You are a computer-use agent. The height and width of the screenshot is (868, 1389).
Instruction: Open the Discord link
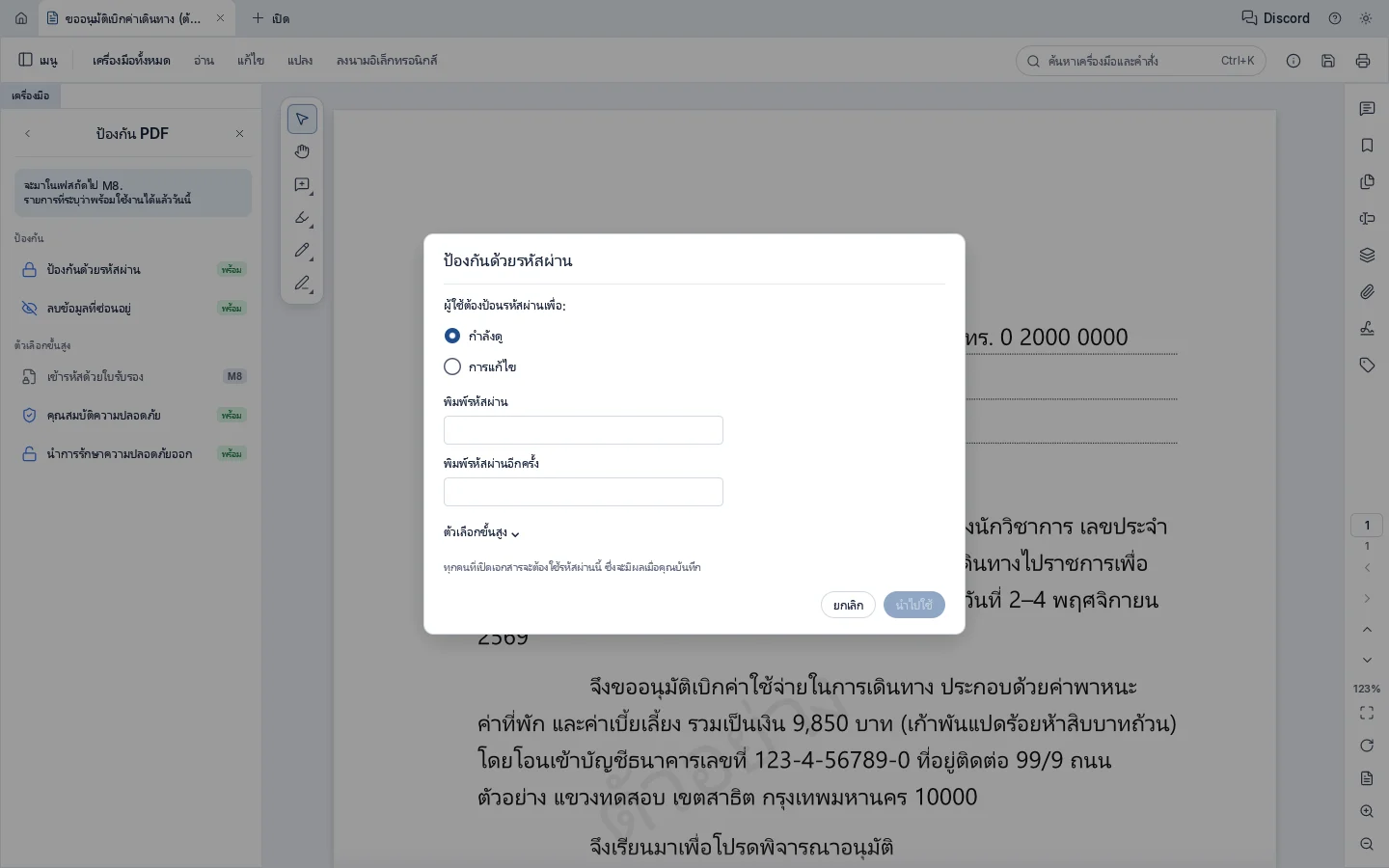[1275, 18]
